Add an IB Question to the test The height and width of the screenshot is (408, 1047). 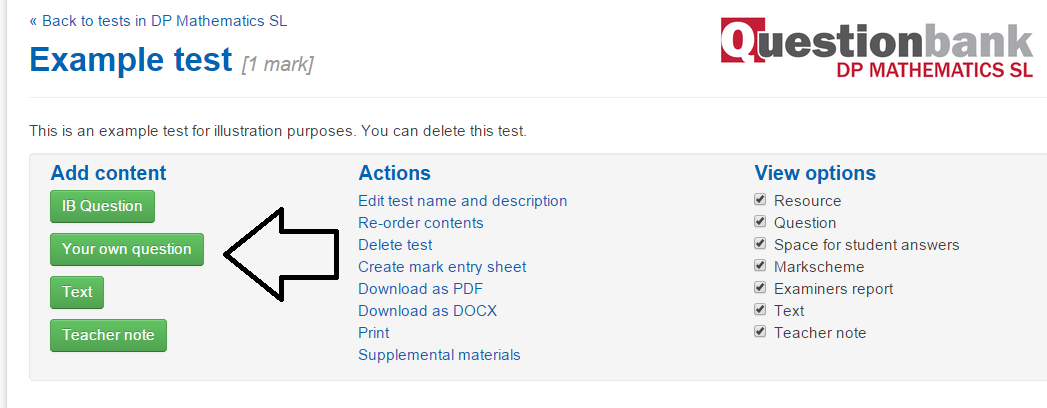[x=102, y=206]
